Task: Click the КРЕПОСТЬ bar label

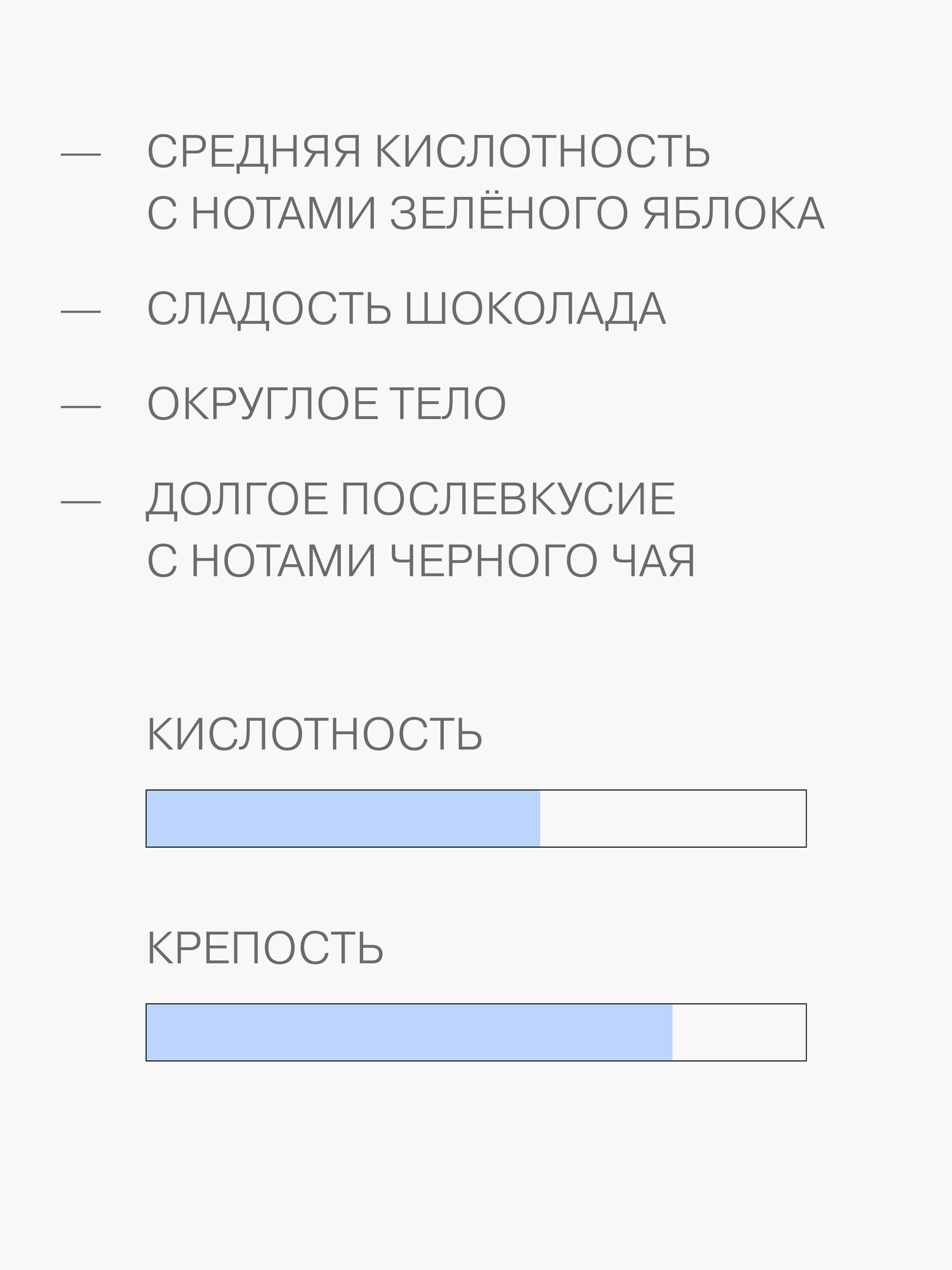Action: coord(265,948)
